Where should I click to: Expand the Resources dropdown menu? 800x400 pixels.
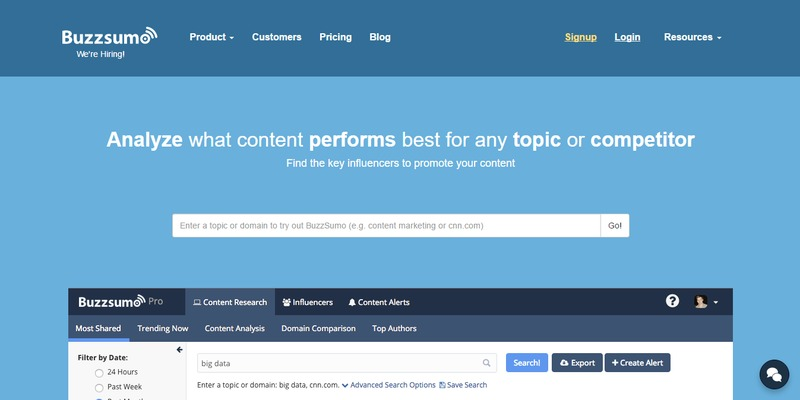pos(692,37)
